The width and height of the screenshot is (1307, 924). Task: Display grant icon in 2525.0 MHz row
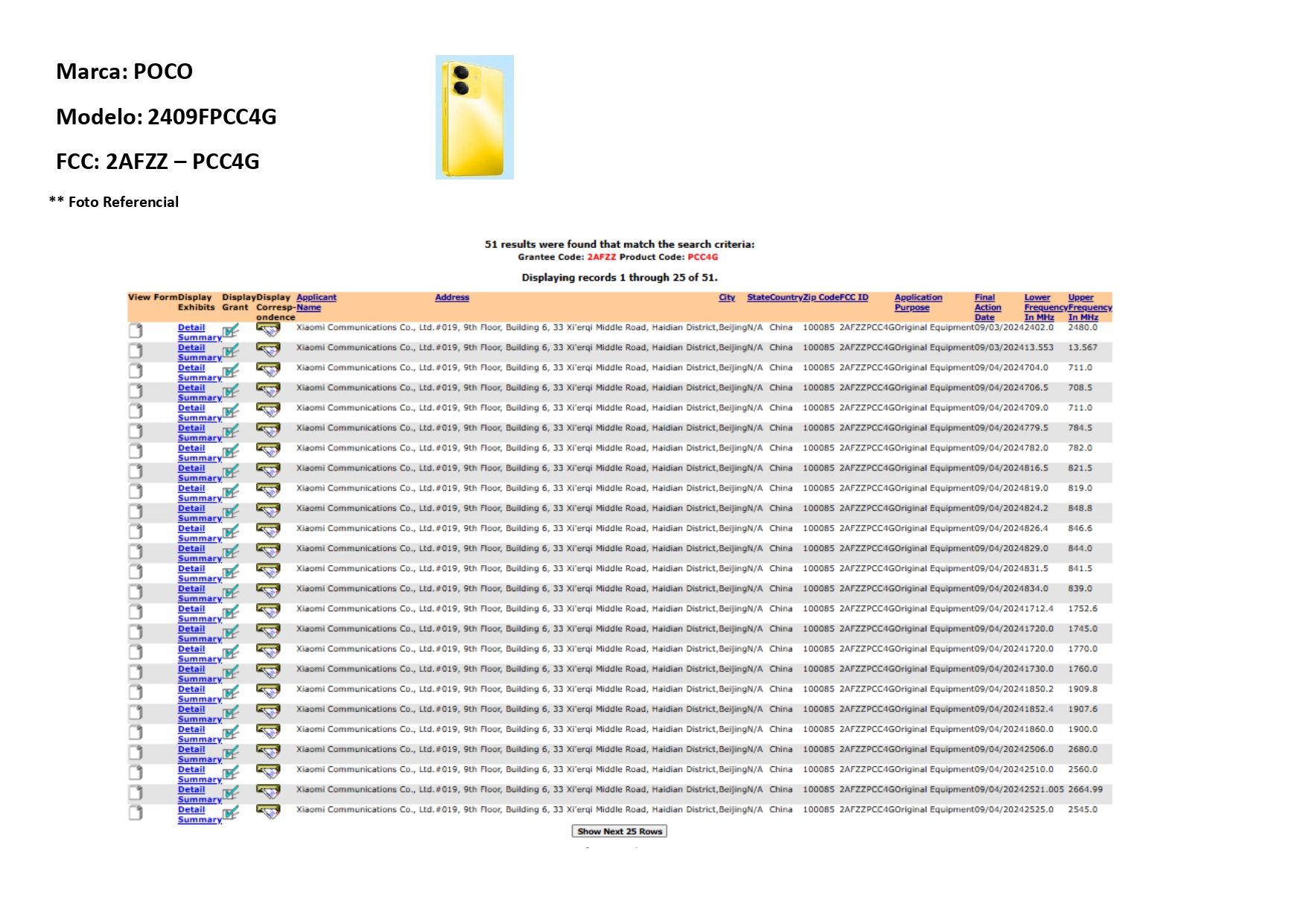(x=231, y=813)
